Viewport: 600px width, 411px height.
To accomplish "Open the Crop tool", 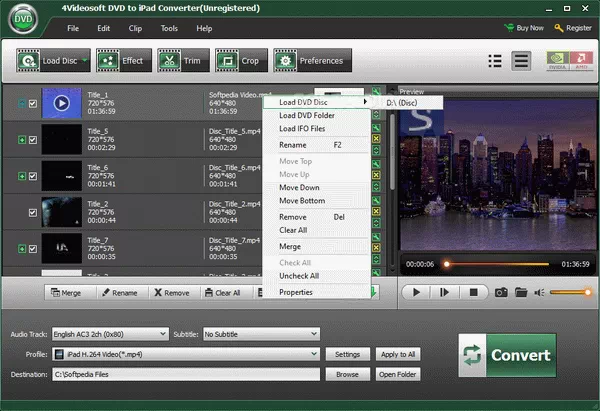I will point(241,60).
